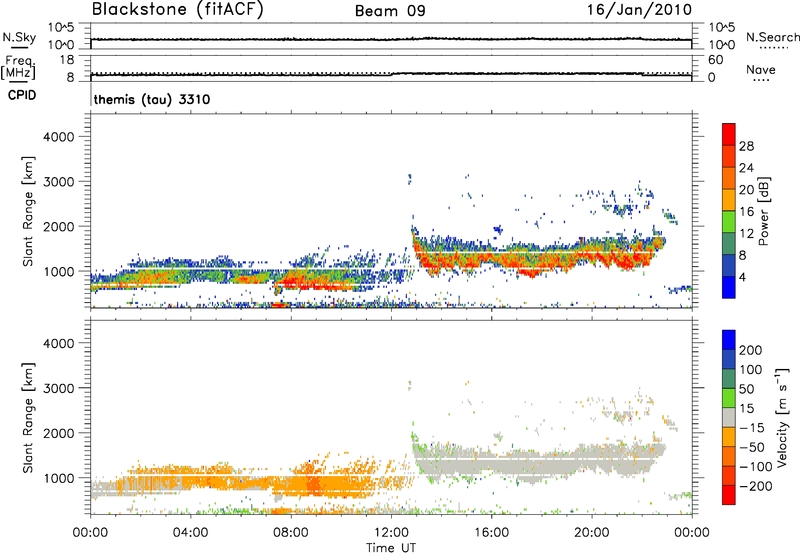Click 'Slant Range [km]' label of velocity panel
Image resolution: width=800 pixels, height=554 pixels.
point(28,417)
